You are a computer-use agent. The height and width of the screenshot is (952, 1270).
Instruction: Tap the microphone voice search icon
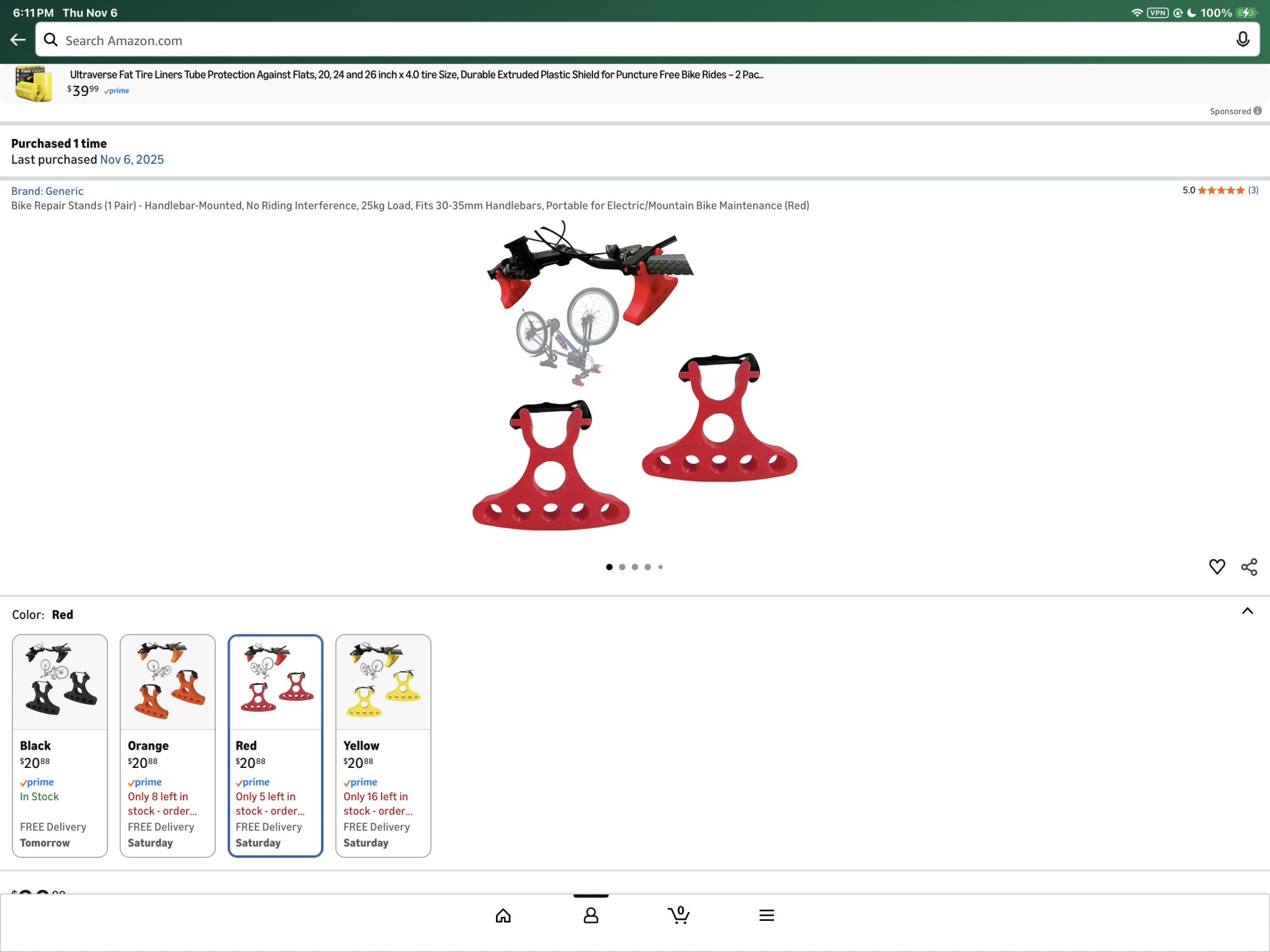coord(1243,40)
